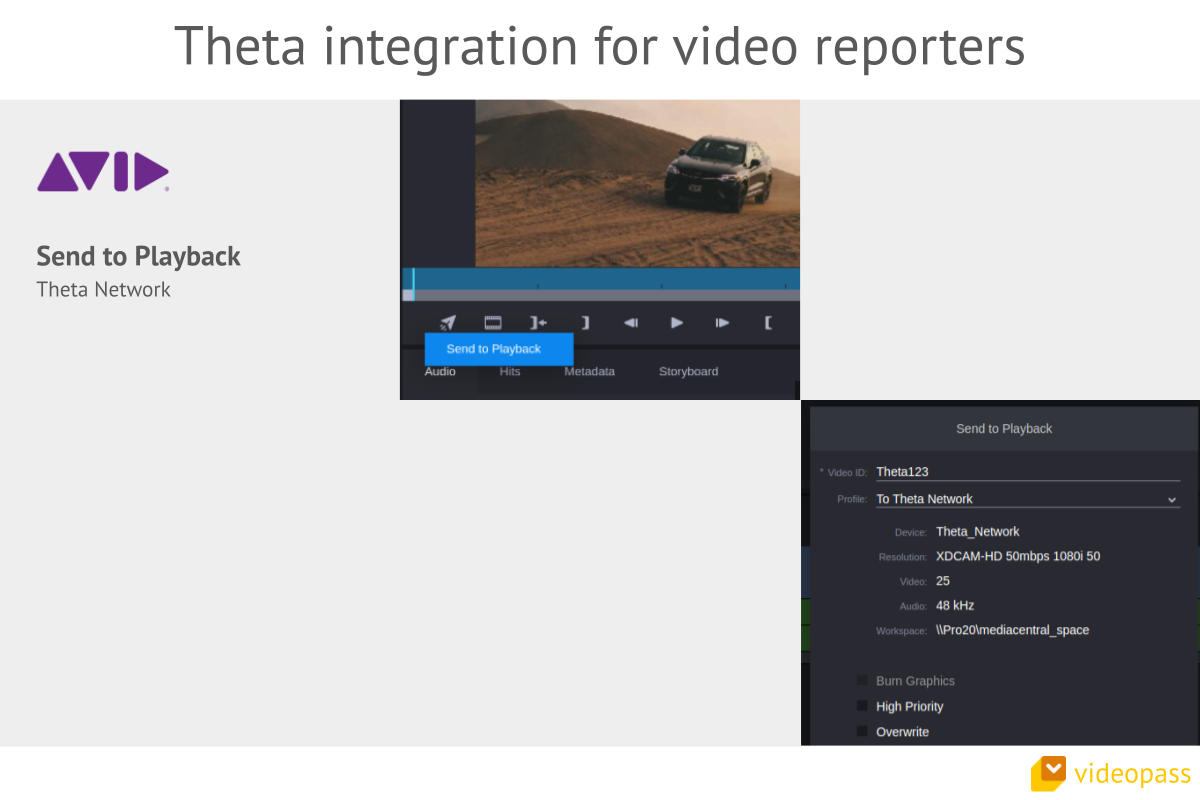Screen dimensions: 1200x800
Task: Click resolution XDCAM-HD 50mbps 1080i 50
Action: tap(1018, 556)
